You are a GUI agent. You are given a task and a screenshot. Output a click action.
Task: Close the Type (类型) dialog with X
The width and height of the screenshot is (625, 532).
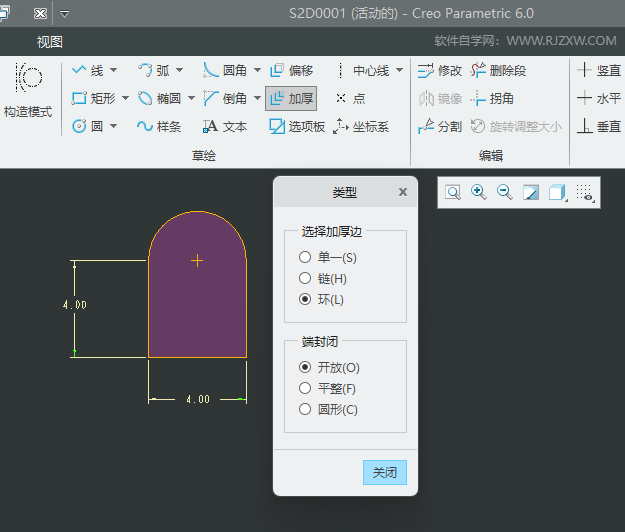point(403,192)
